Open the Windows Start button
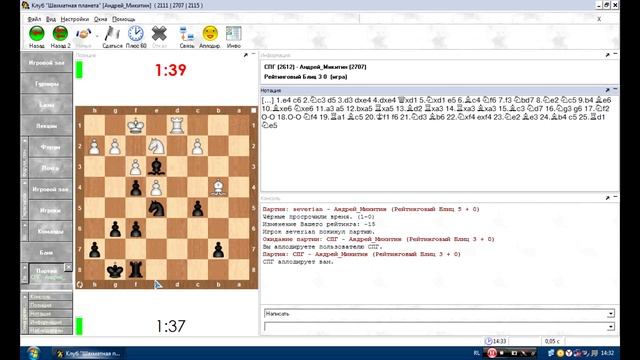The height and width of the screenshot is (360, 640). click(33, 353)
